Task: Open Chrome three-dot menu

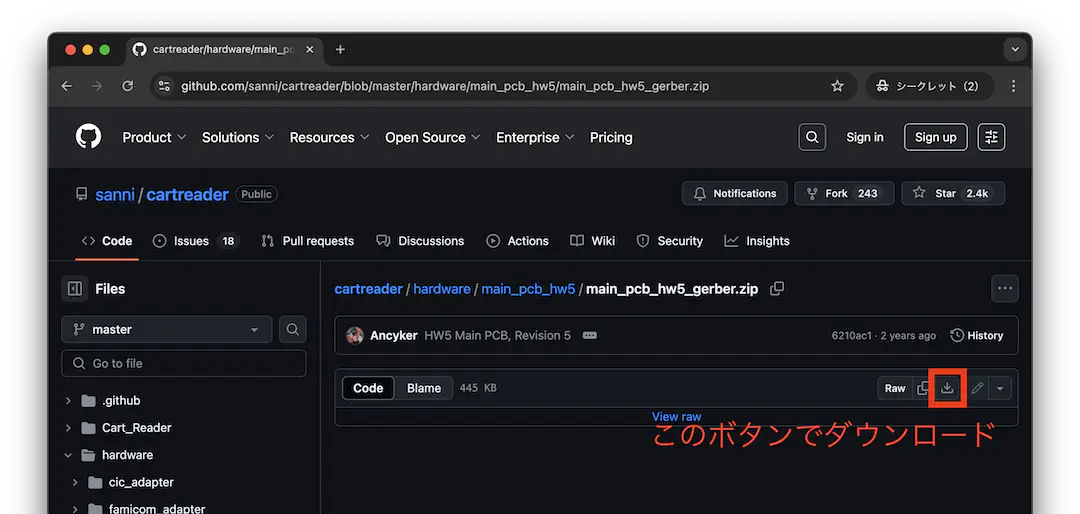Action: click(x=1013, y=86)
